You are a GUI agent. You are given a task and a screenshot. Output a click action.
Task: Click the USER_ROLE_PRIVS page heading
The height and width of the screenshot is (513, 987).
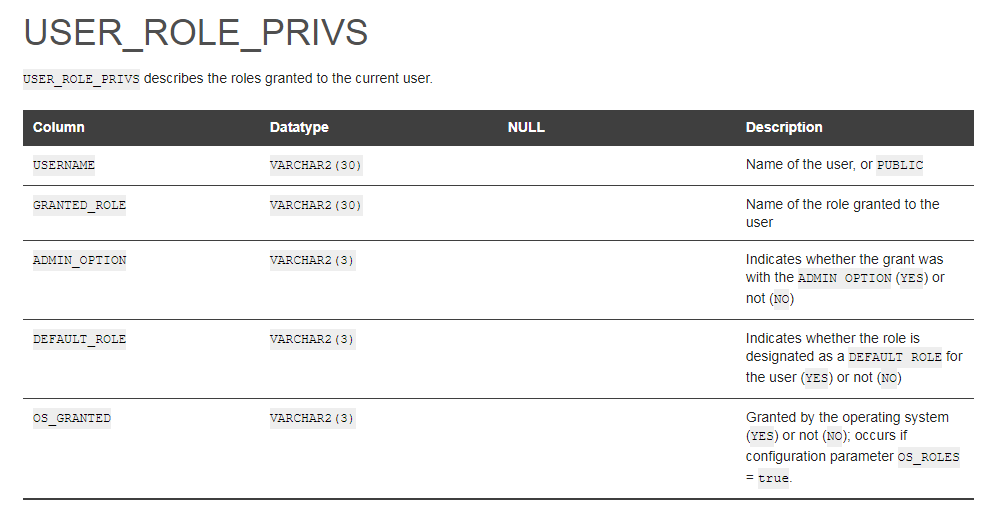[196, 33]
